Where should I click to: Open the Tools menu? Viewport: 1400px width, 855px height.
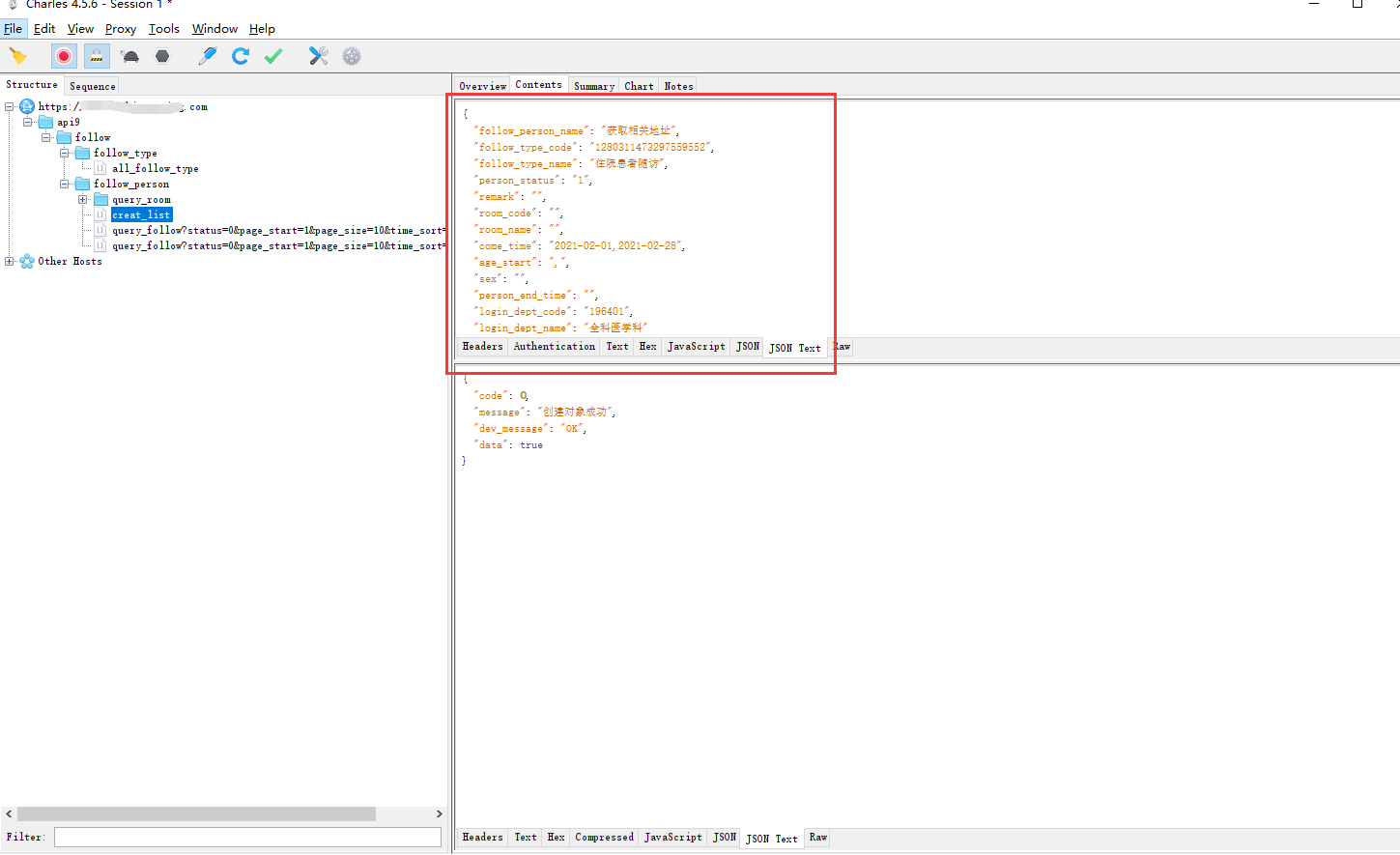pos(164,29)
